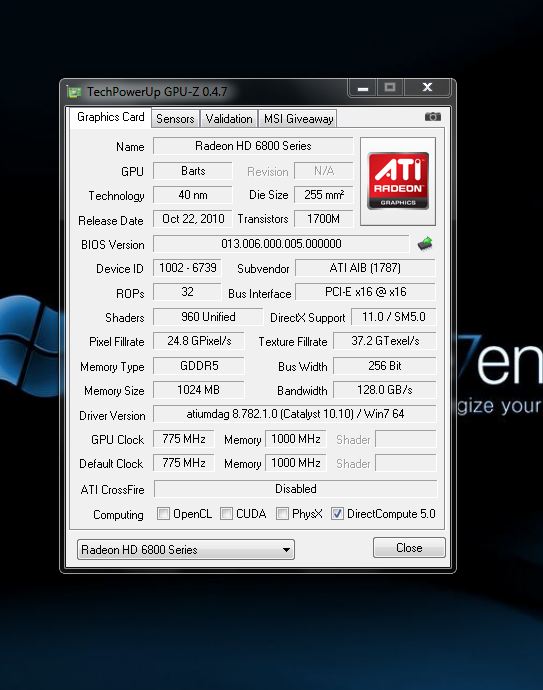Click the TechPowerUp GPU-Z 0.4.7 window title
The height and width of the screenshot is (690, 543).
tap(157, 92)
